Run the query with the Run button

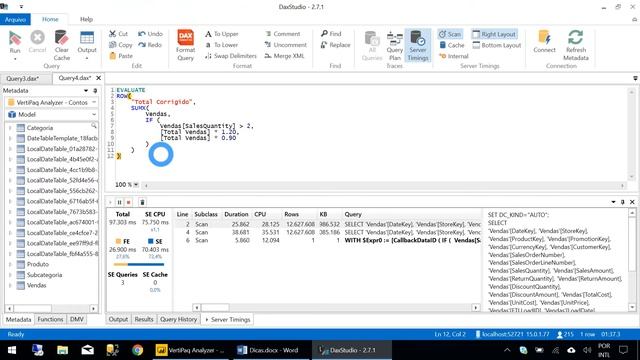click(x=15, y=41)
